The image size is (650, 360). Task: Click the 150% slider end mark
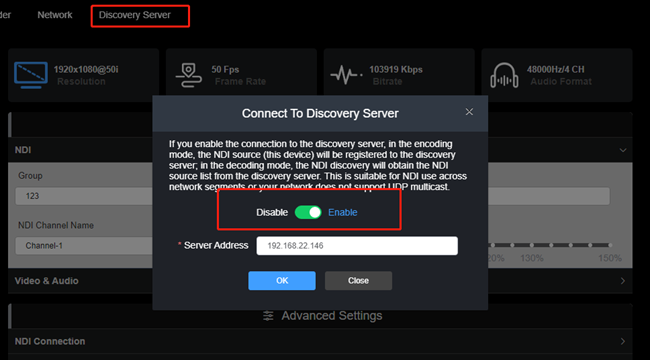[610, 245]
